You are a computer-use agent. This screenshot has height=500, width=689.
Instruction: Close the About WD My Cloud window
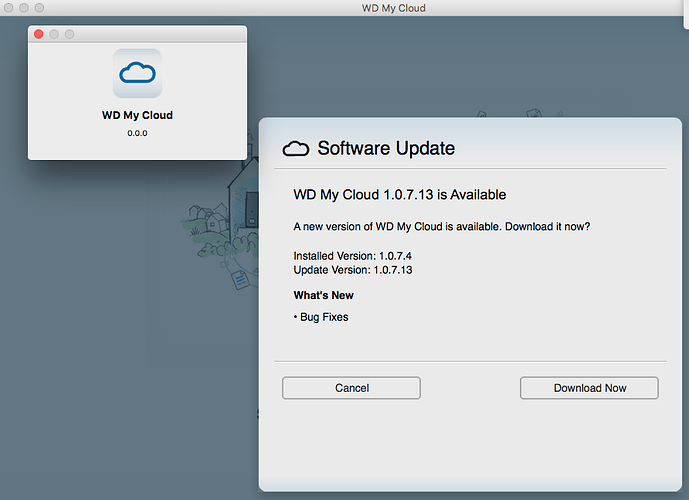39,34
